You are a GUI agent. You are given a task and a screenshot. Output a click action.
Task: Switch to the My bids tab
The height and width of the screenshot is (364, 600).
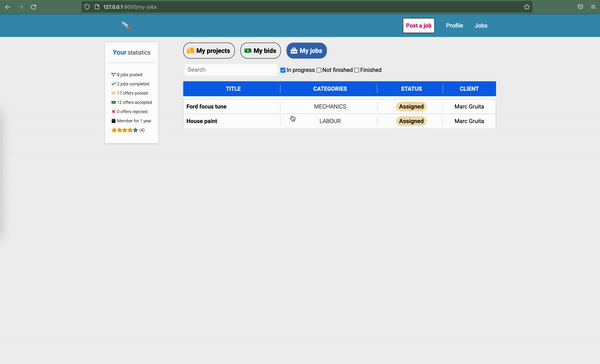click(260, 51)
